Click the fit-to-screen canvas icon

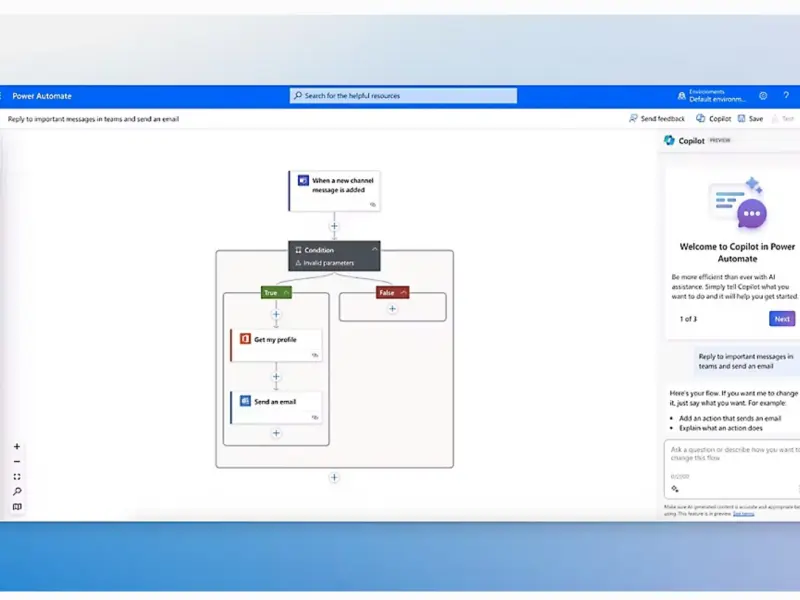(17, 477)
